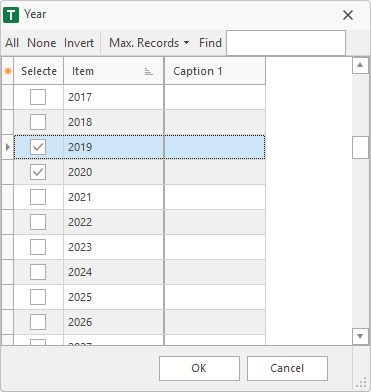The height and width of the screenshot is (392, 371).
Task: Select All items
Action: (12, 43)
